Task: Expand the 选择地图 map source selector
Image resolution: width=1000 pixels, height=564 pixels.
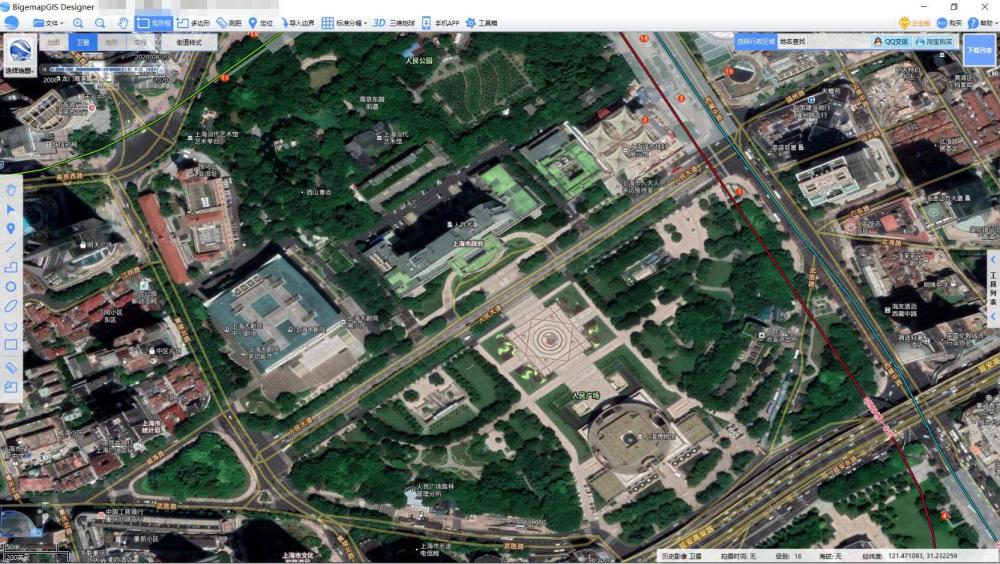Action: tap(20, 56)
